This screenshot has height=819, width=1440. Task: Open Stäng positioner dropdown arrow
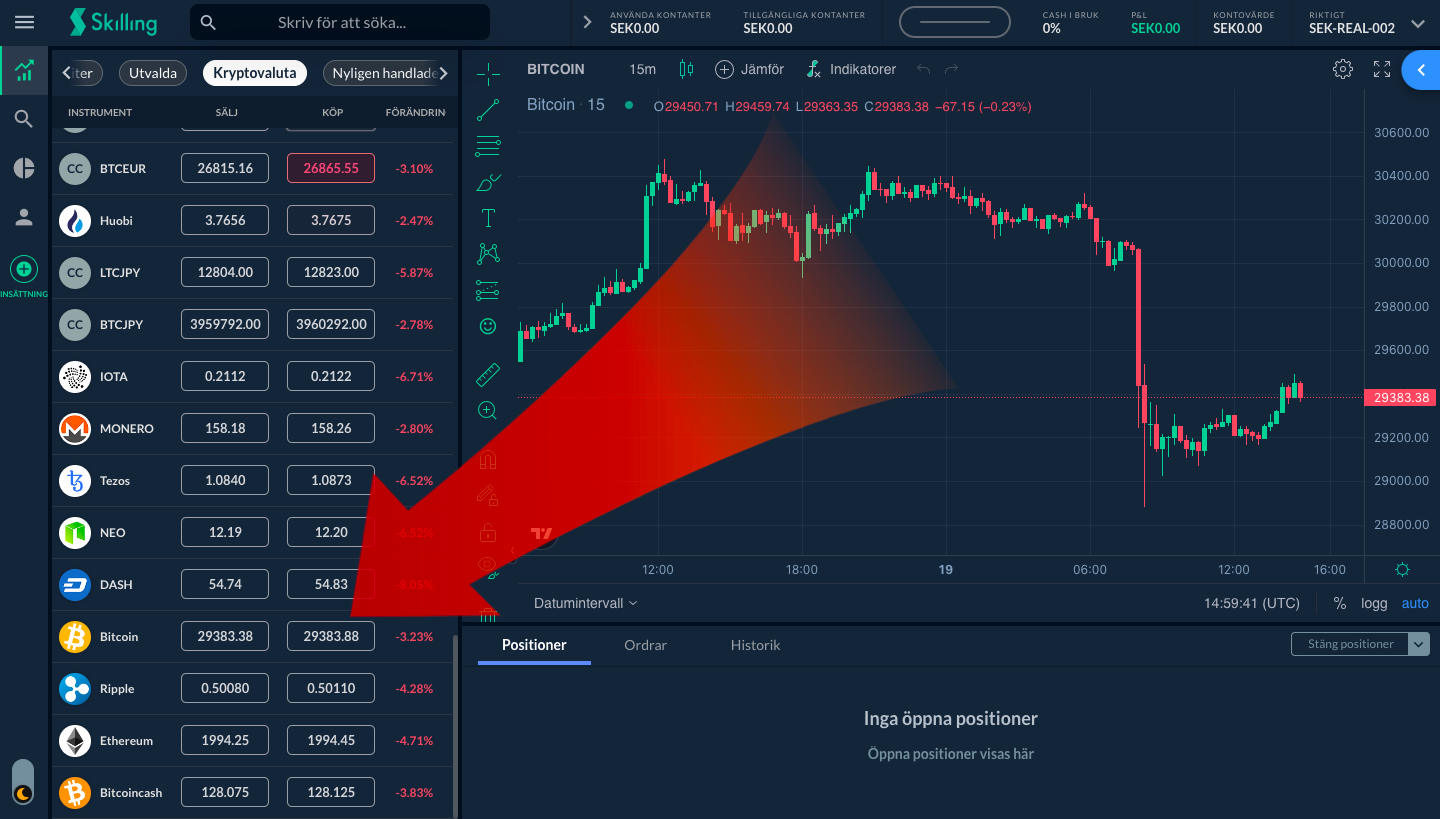(x=1419, y=644)
